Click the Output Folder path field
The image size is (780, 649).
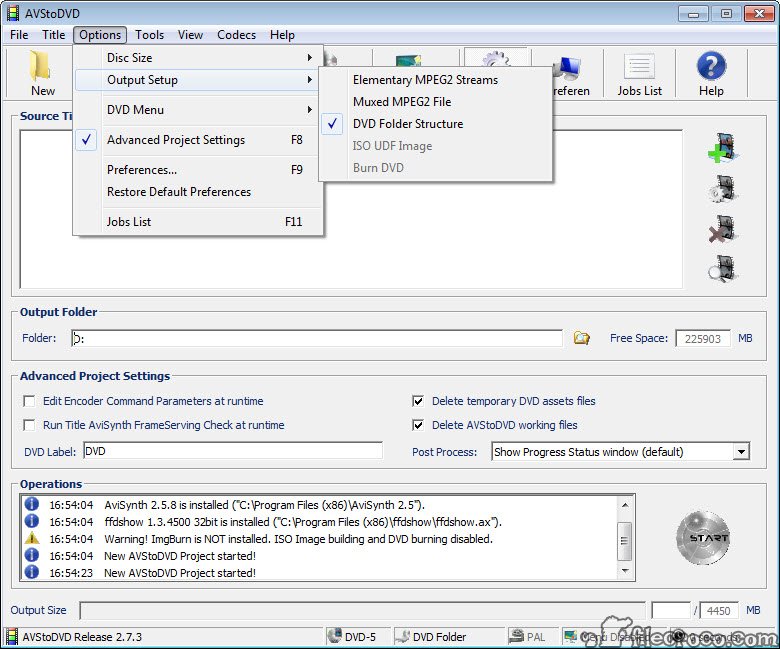tap(317, 338)
